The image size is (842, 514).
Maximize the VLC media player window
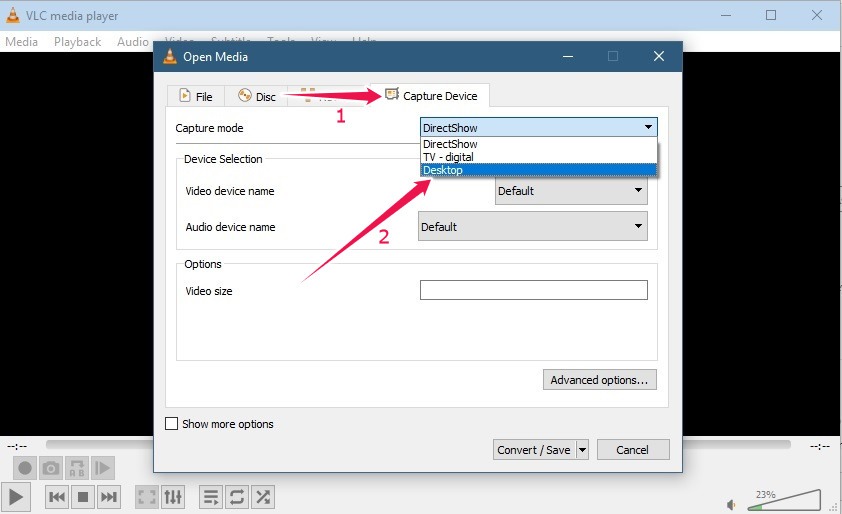[771, 15]
